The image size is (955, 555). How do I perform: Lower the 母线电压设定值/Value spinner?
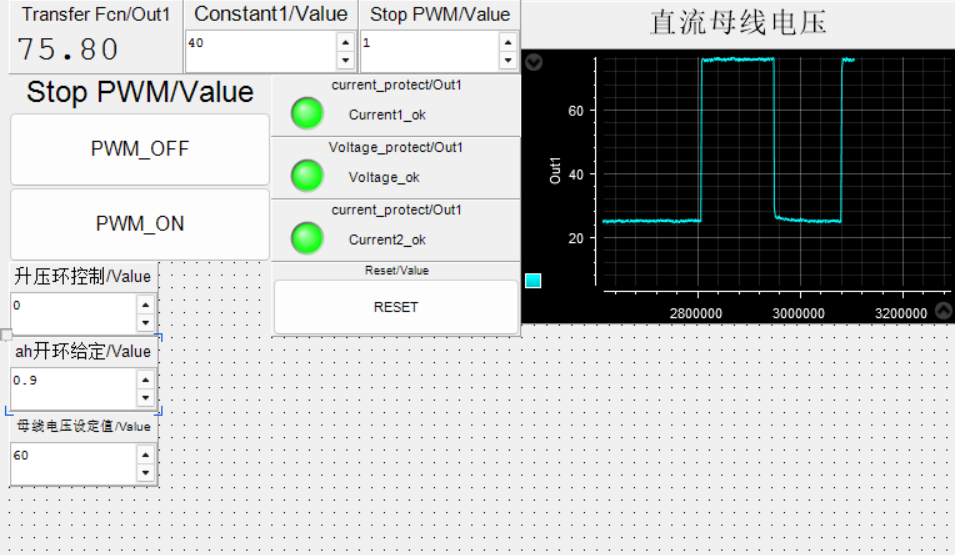click(146, 473)
